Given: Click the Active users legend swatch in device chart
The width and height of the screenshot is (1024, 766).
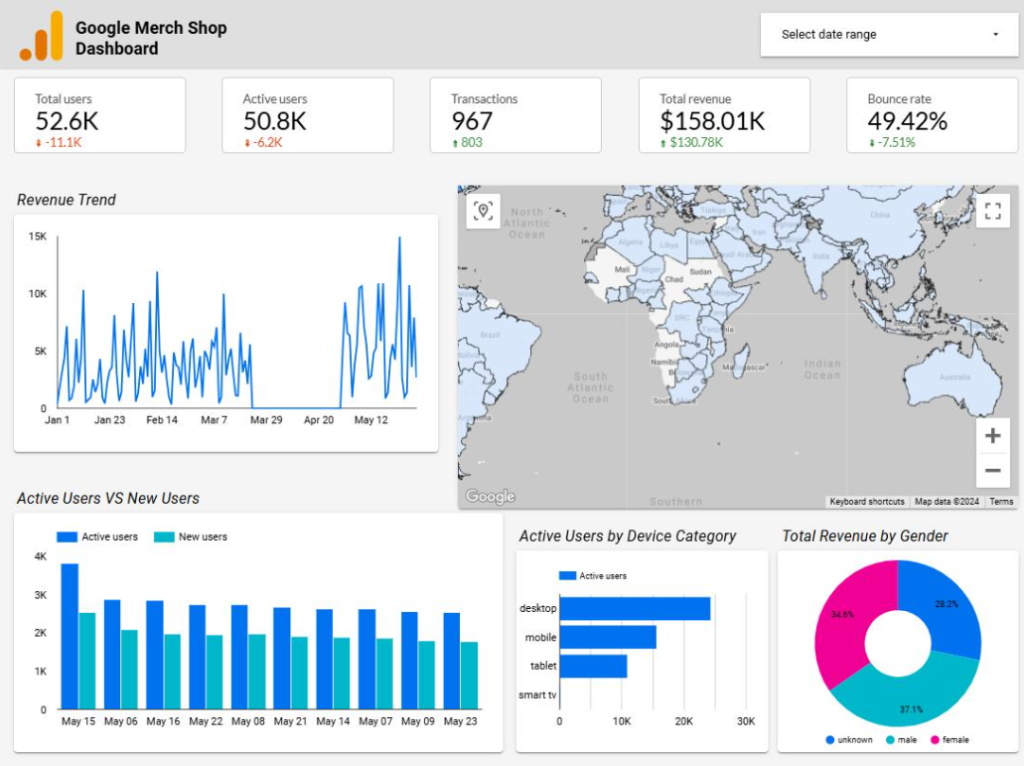Looking at the screenshot, I should (568, 575).
